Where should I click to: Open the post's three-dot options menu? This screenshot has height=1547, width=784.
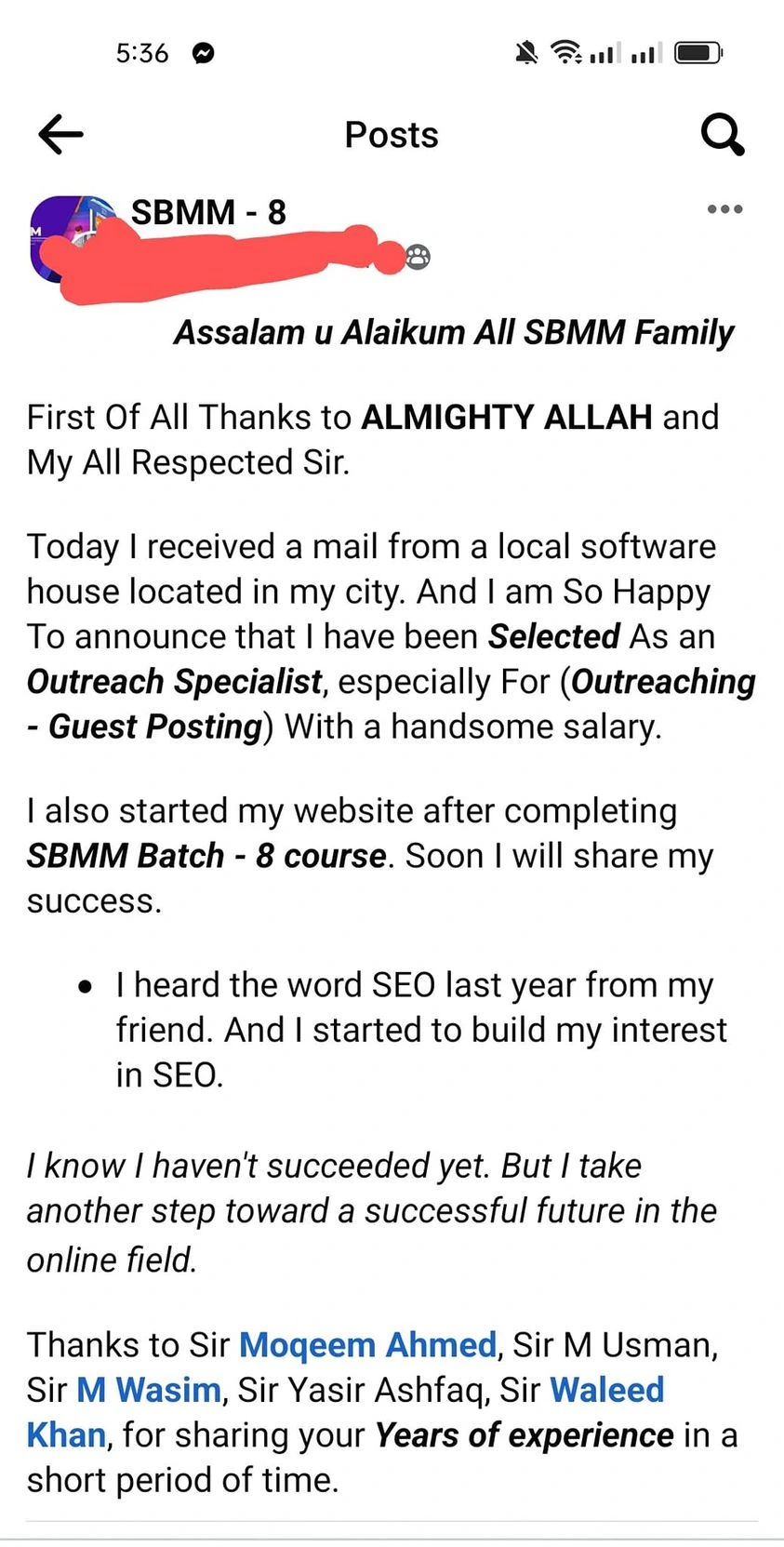point(724,209)
